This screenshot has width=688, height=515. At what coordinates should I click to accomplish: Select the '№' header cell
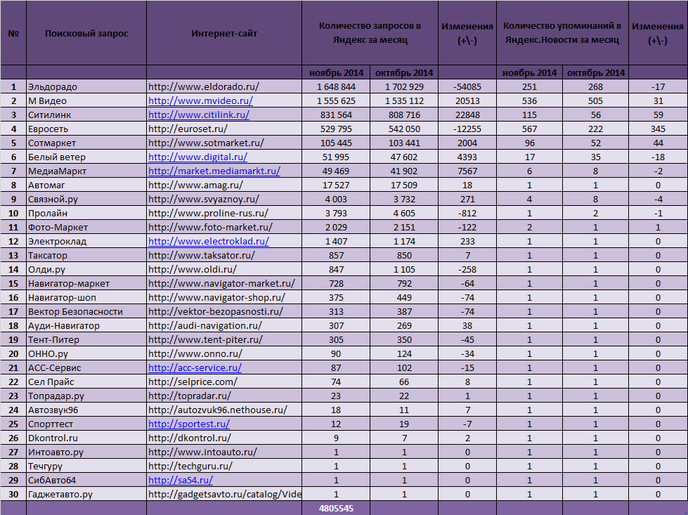coord(13,33)
